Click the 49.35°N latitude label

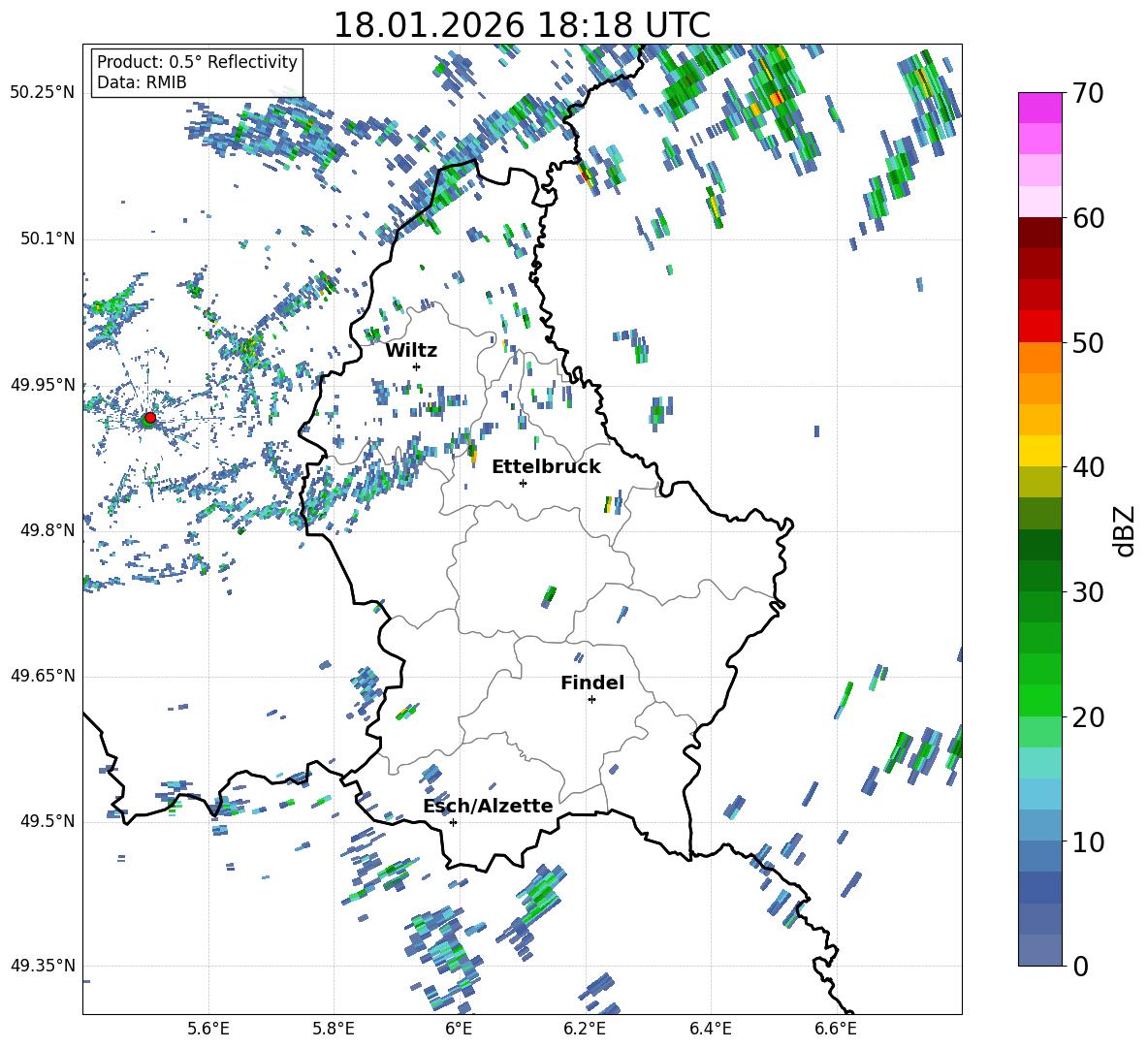pyautogui.click(x=43, y=966)
